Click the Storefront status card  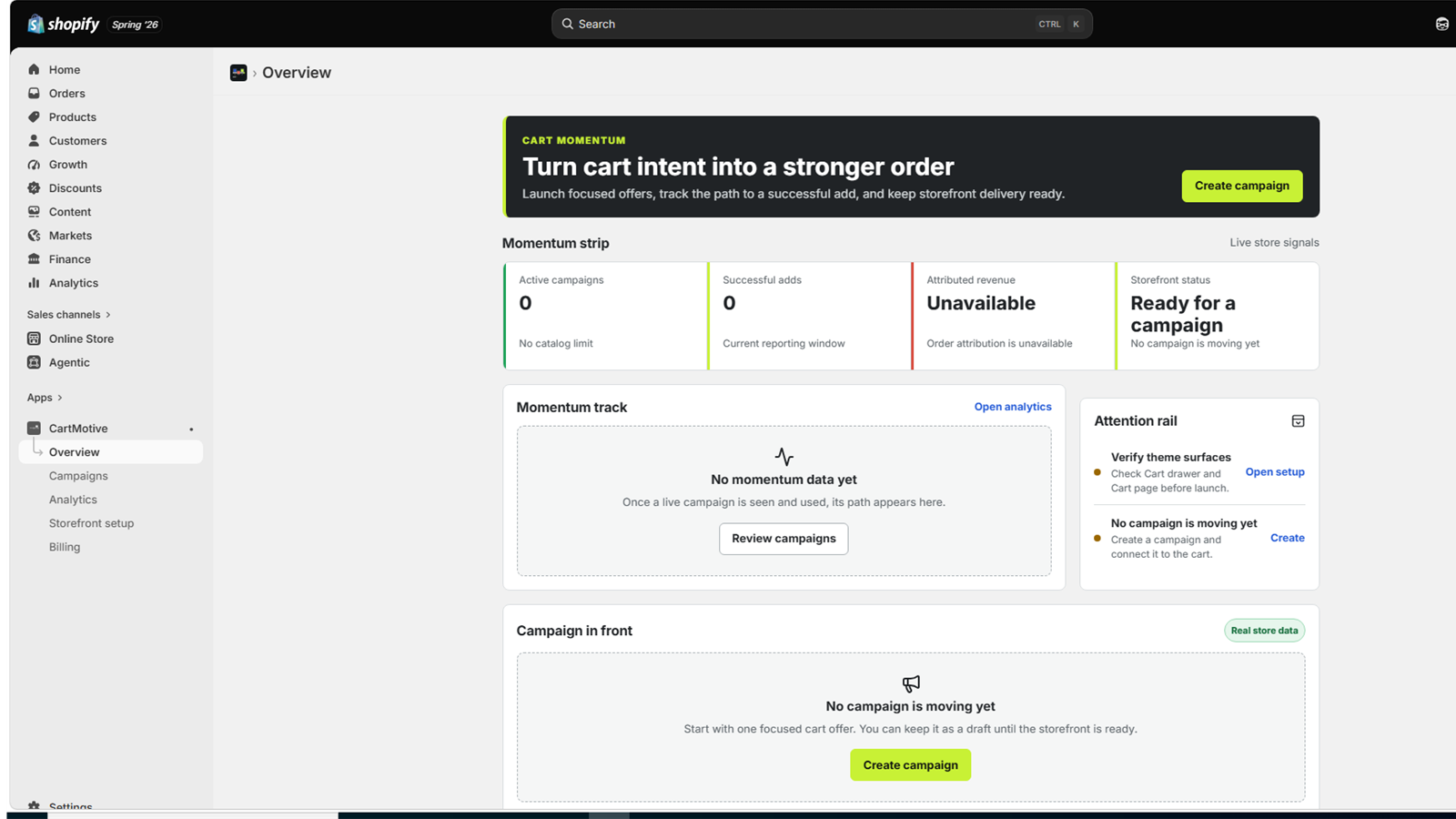[1217, 316]
